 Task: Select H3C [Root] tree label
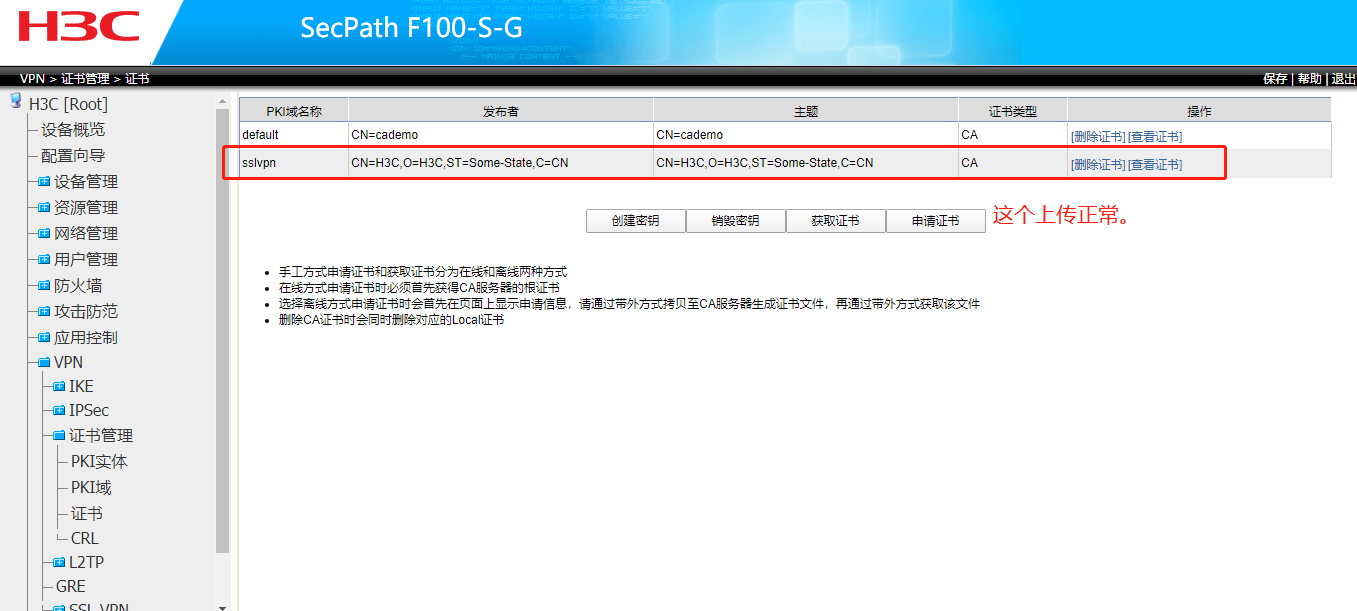(x=68, y=104)
